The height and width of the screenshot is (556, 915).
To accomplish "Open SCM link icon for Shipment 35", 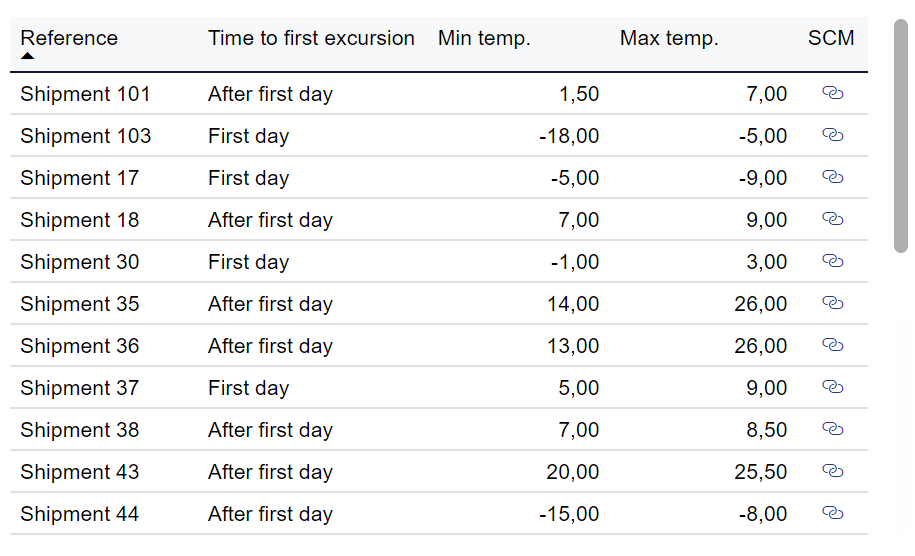I will 833,303.
